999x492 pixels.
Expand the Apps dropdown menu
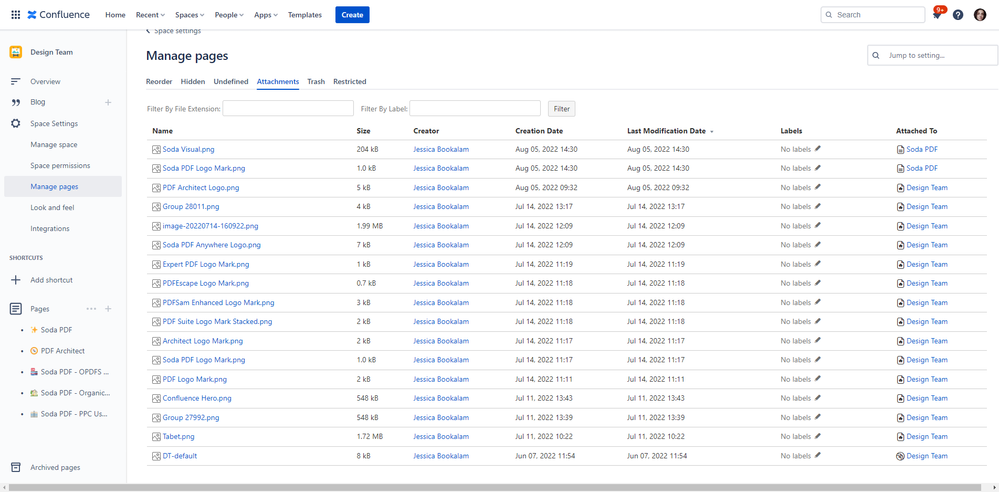pyautogui.click(x=266, y=15)
